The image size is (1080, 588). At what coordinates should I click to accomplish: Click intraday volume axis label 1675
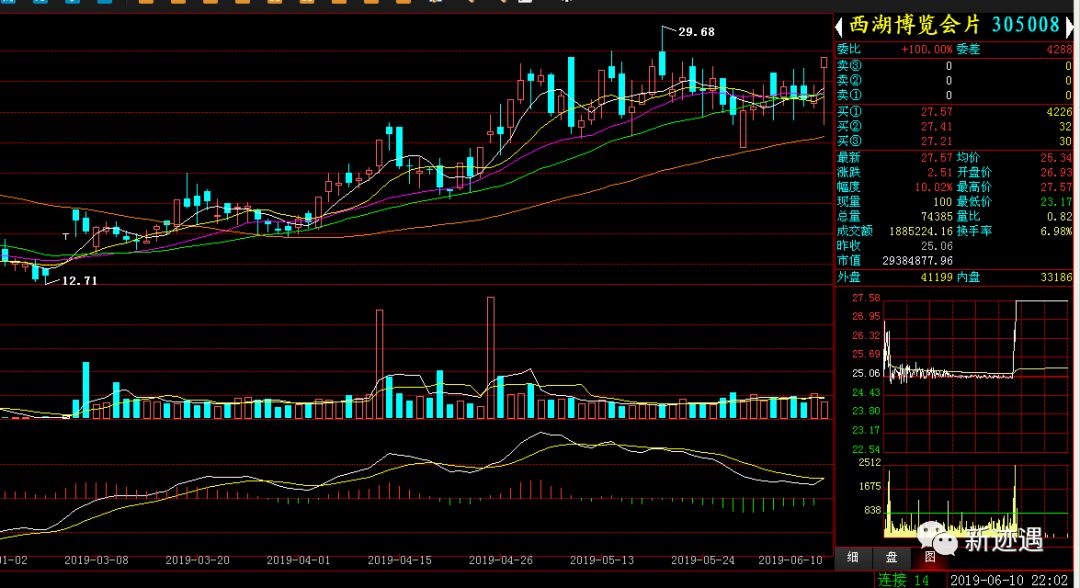pos(869,487)
